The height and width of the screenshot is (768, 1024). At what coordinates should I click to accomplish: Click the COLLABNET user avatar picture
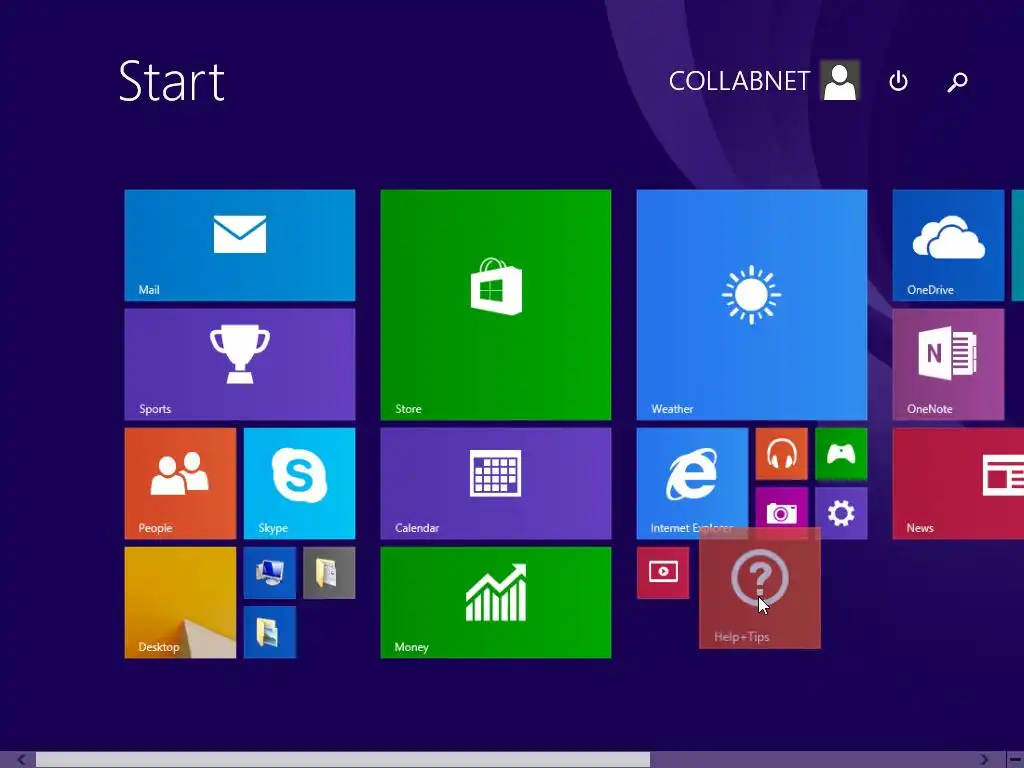click(840, 81)
